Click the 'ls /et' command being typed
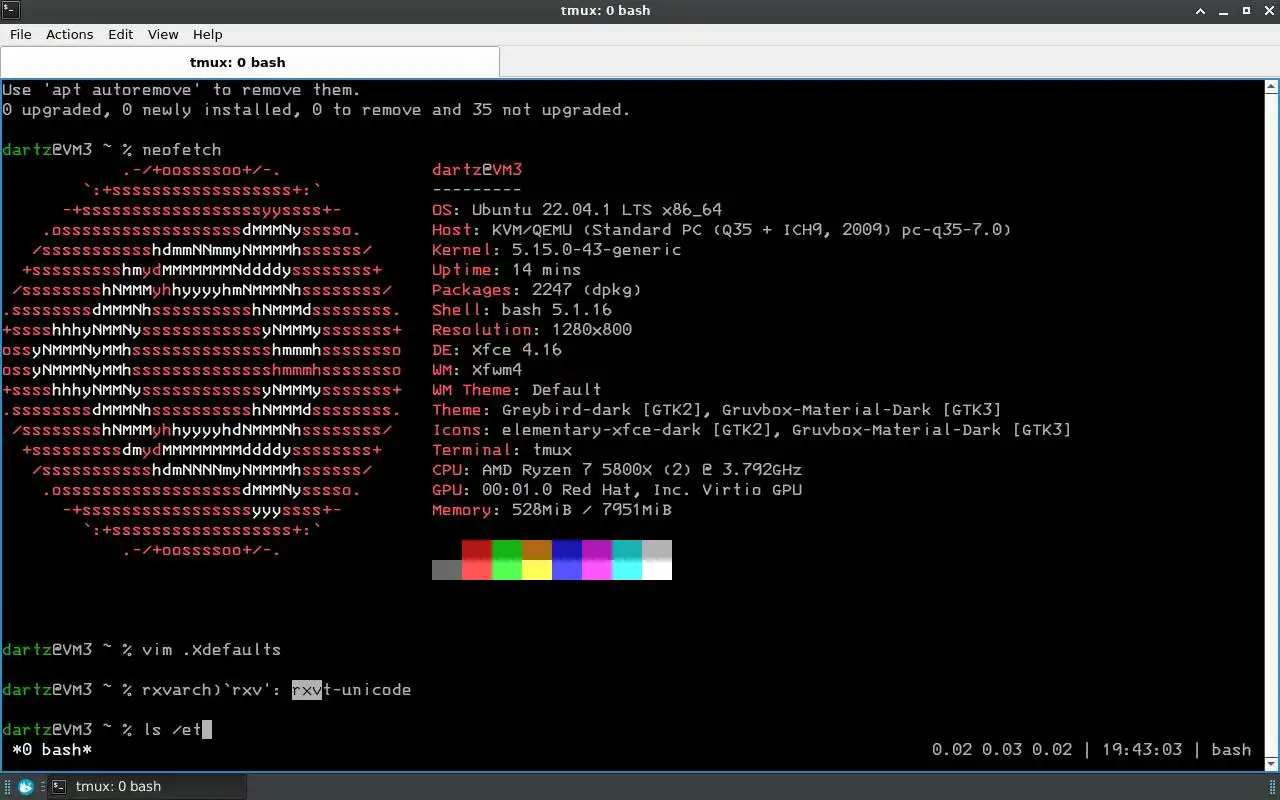Viewport: 1280px width, 800px height. pyautogui.click(x=172, y=730)
